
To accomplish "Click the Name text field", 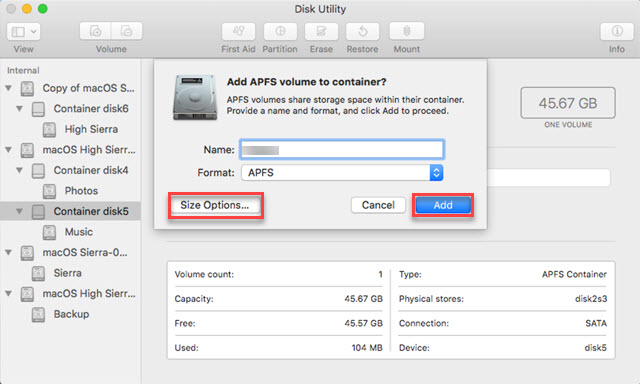I will click(x=342, y=149).
